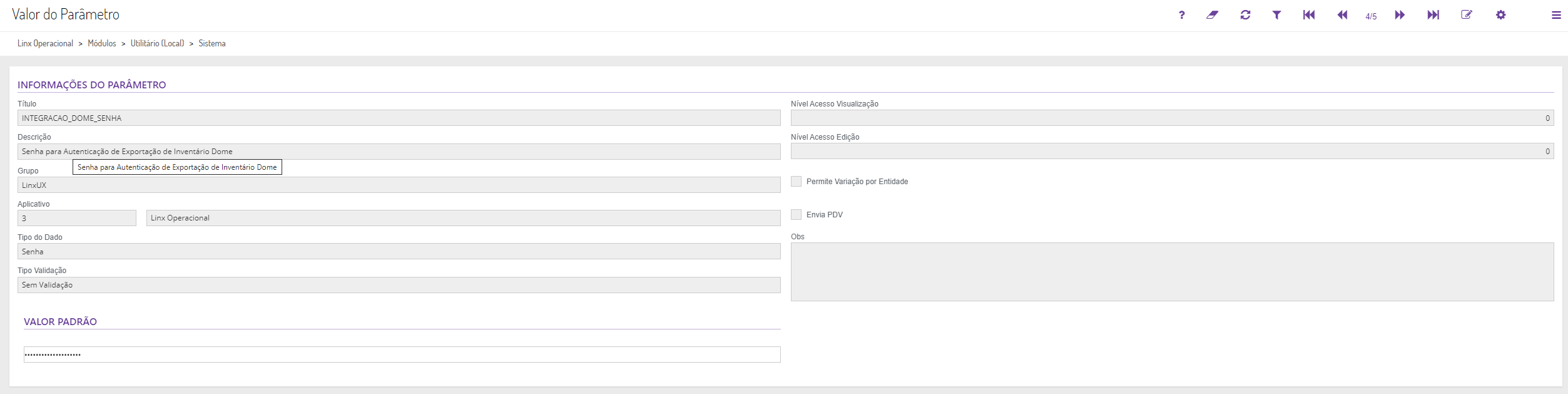Go to Módulos breadcrumb link
The height and width of the screenshot is (394, 1568).
pos(102,43)
